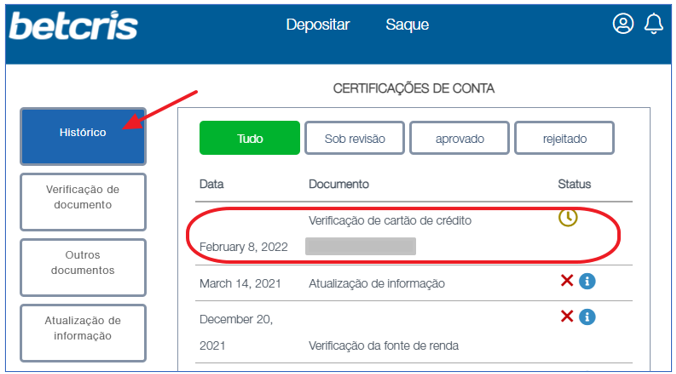Open Outros documentos section

coord(83,267)
